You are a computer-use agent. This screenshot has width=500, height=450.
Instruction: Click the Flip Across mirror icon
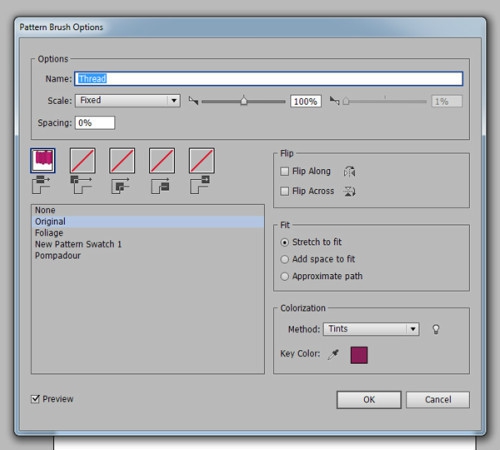349,191
